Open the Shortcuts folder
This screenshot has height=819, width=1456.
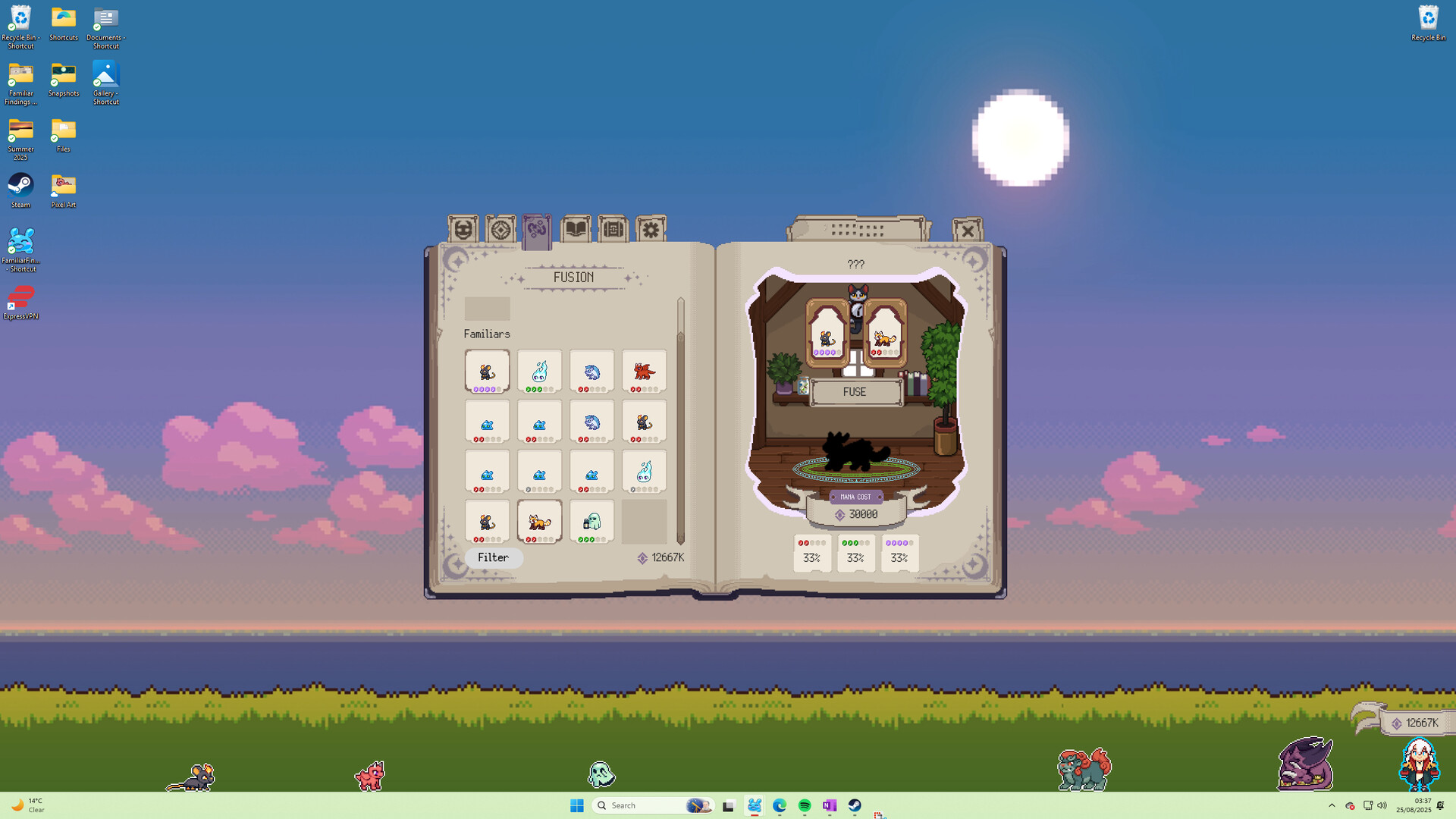(x=64, y=24)
